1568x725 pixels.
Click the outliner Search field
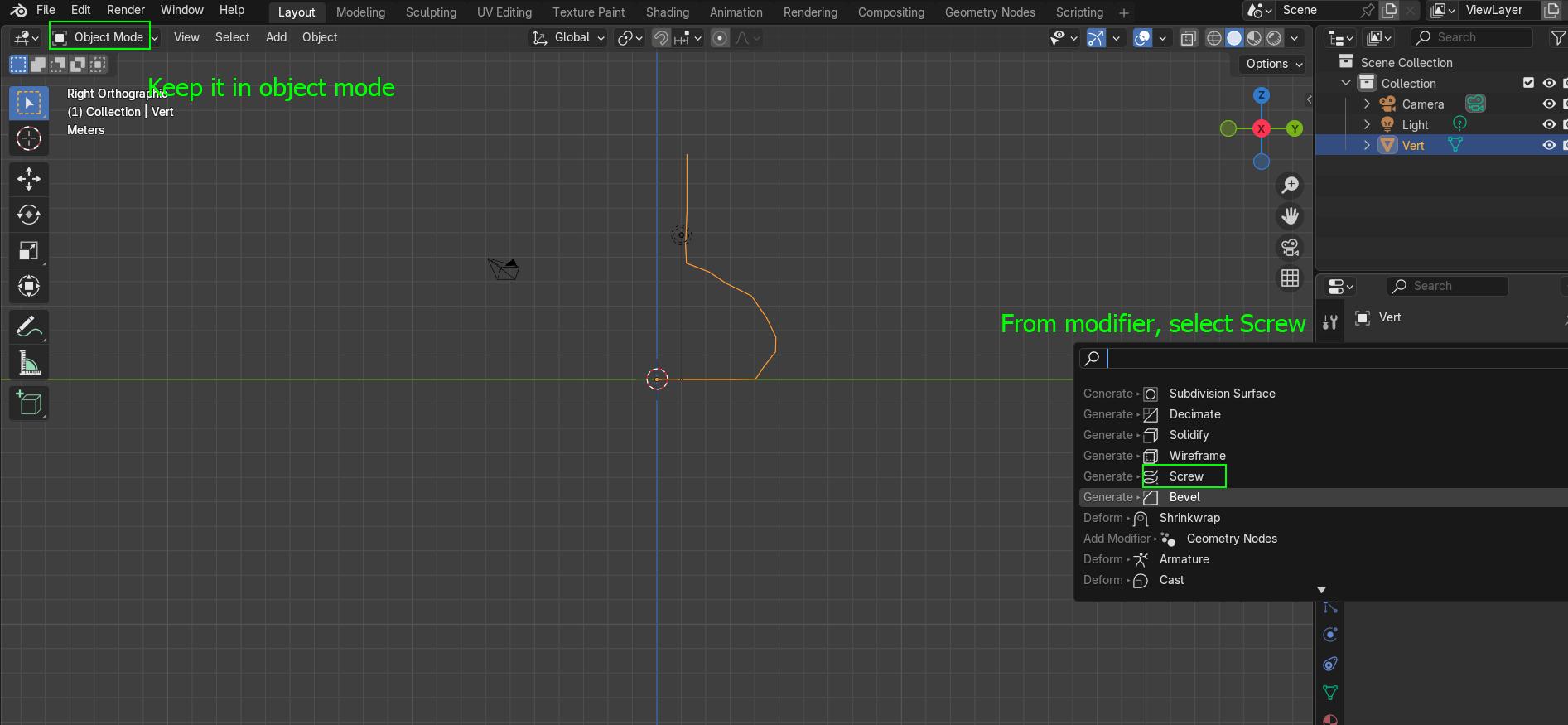(x=1472, y=37)
